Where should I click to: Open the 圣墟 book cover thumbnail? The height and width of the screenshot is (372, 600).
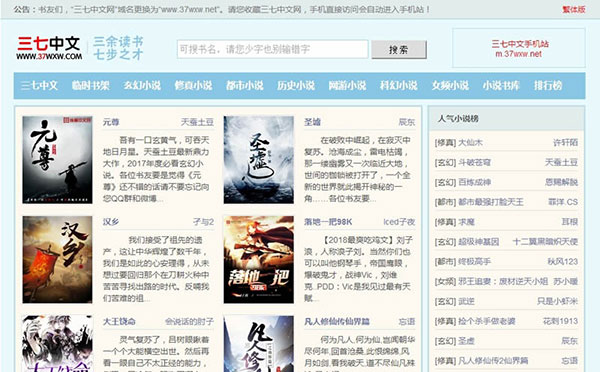(259, 160)
